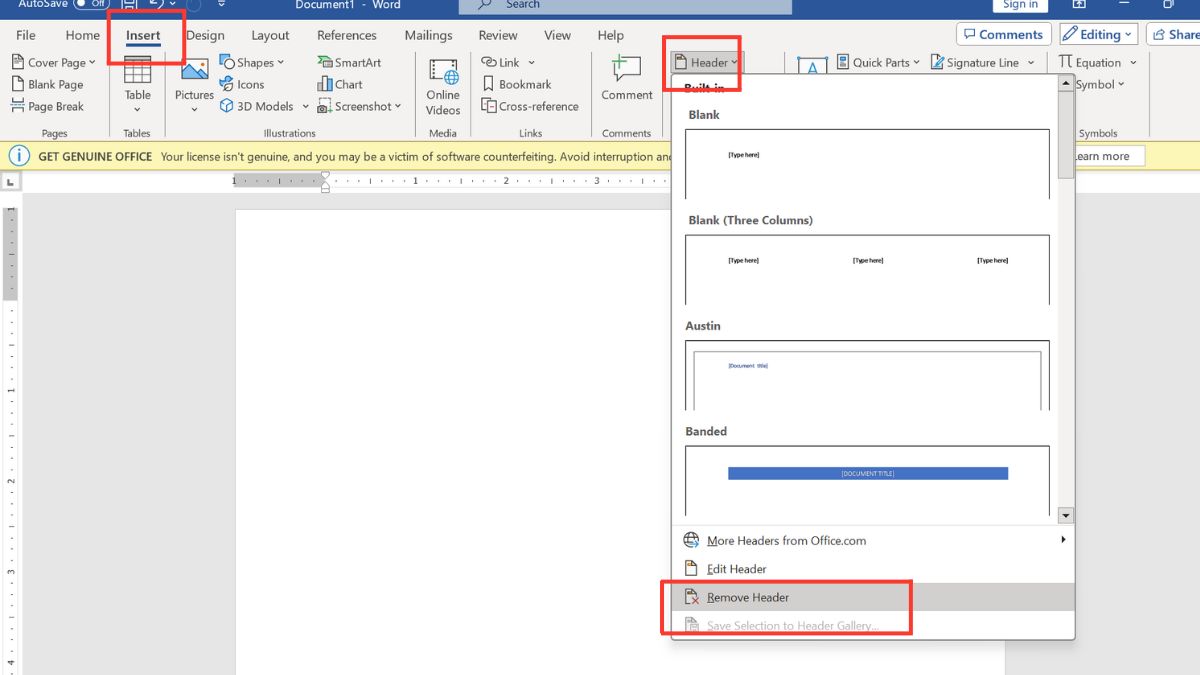The height and width of the screenshot is (675, 1200).
Task: Open the Editing mode dropdown
Action: click(1099, 34)
